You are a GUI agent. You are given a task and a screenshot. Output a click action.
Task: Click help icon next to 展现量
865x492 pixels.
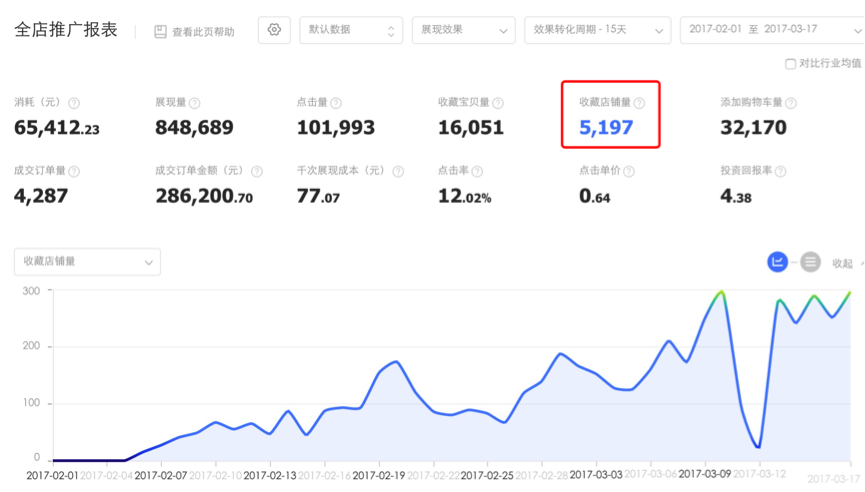[x=195, y=103]
